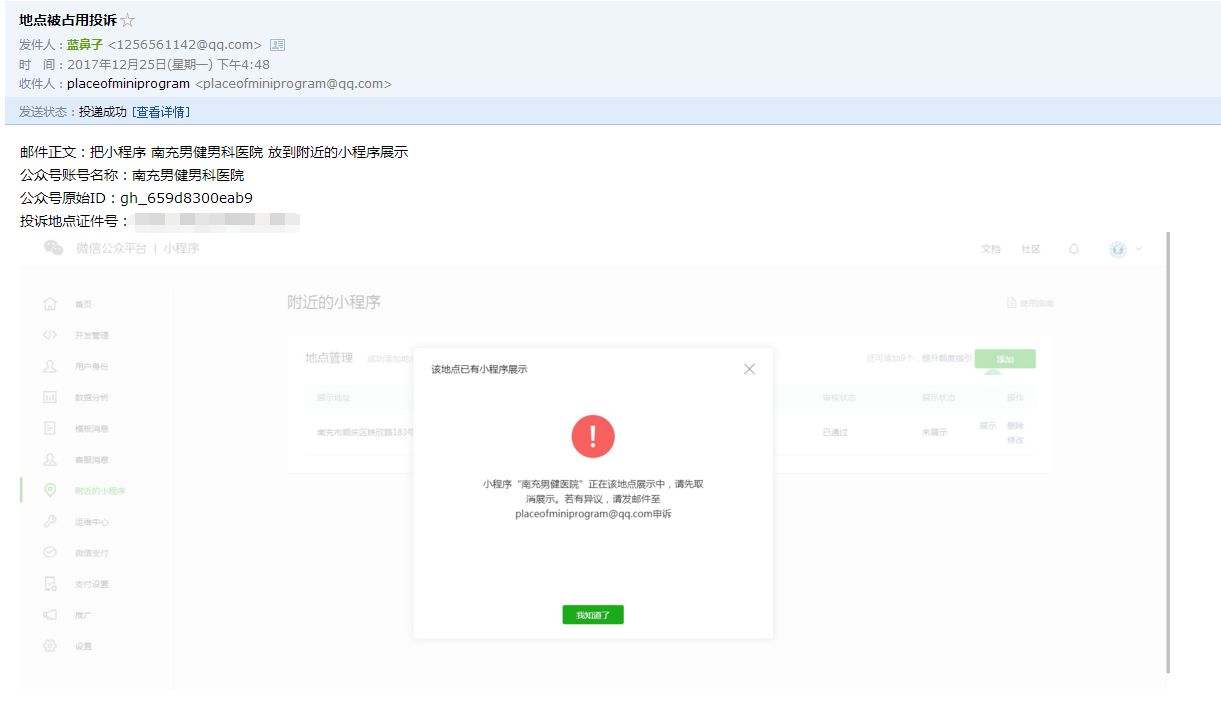
Task: Click 展示 action in table row
Action: coord(987,426)
